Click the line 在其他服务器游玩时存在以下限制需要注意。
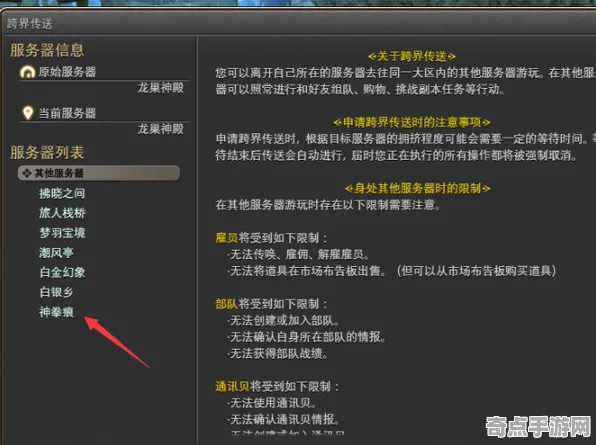This screenshot has height=445, width=596. click(328, 205)
